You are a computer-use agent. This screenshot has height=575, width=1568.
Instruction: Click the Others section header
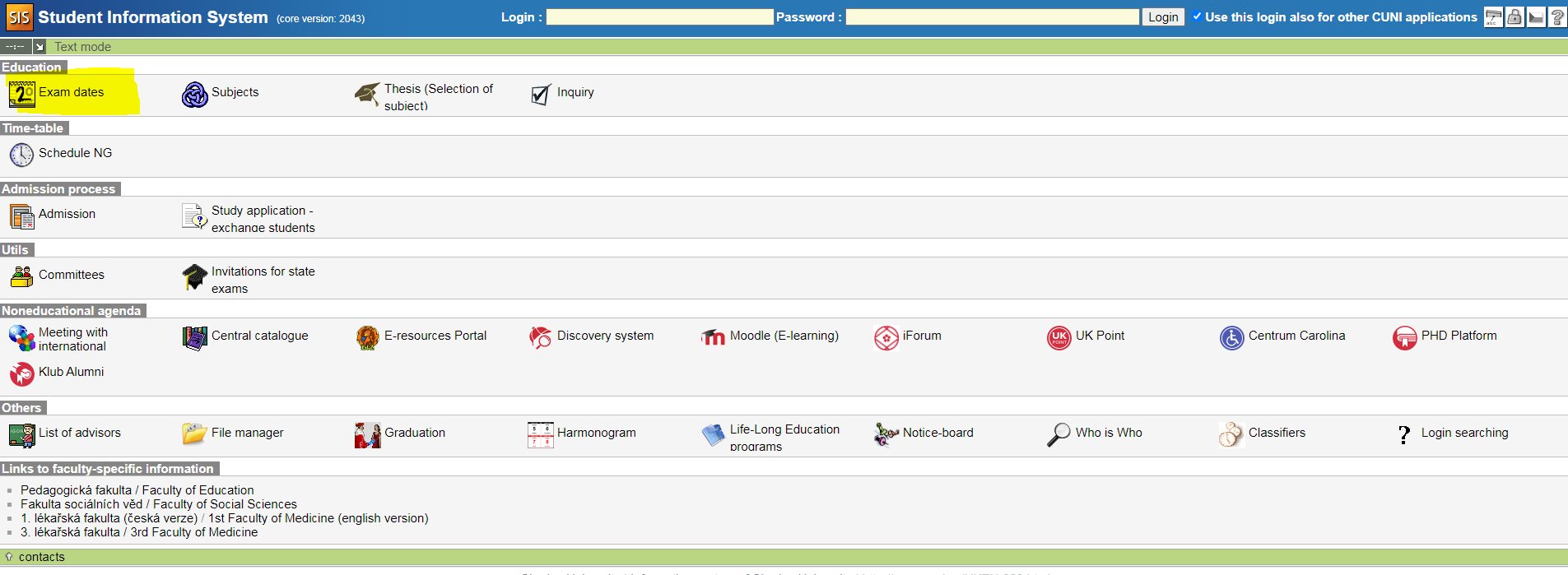(x=22, y=408)
